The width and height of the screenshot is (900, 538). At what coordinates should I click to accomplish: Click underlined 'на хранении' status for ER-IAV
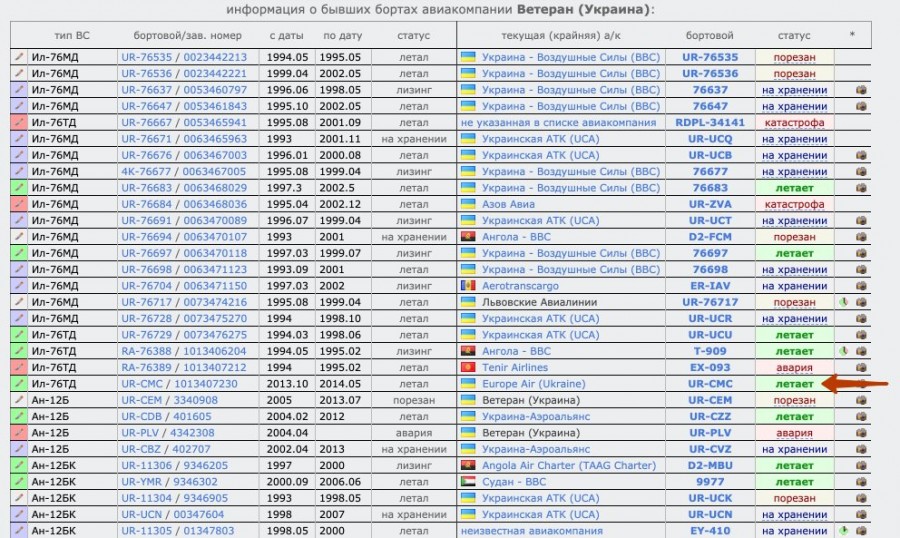(x=794, y=285)
